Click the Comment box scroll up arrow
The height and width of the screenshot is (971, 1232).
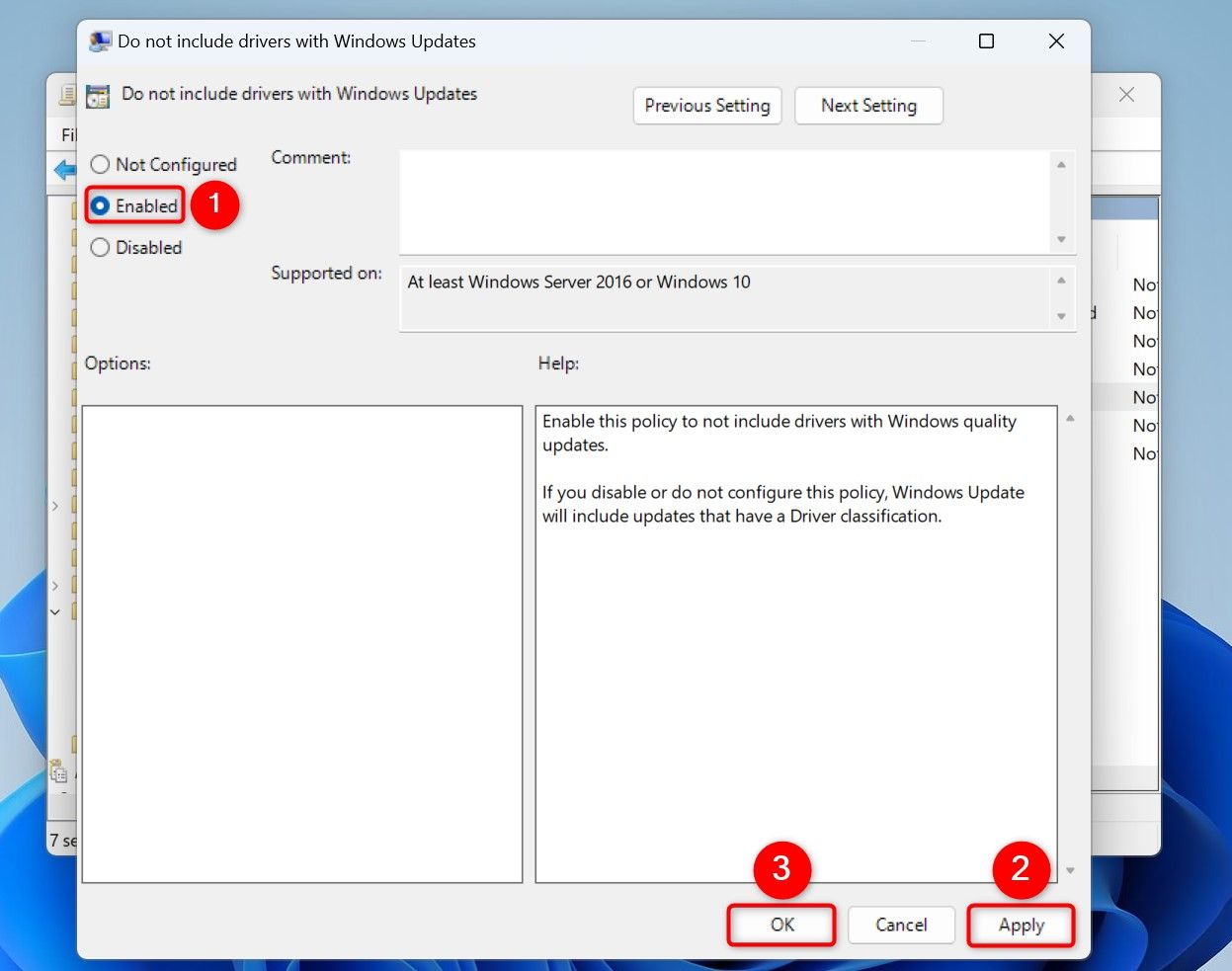tap(1061, 165)
